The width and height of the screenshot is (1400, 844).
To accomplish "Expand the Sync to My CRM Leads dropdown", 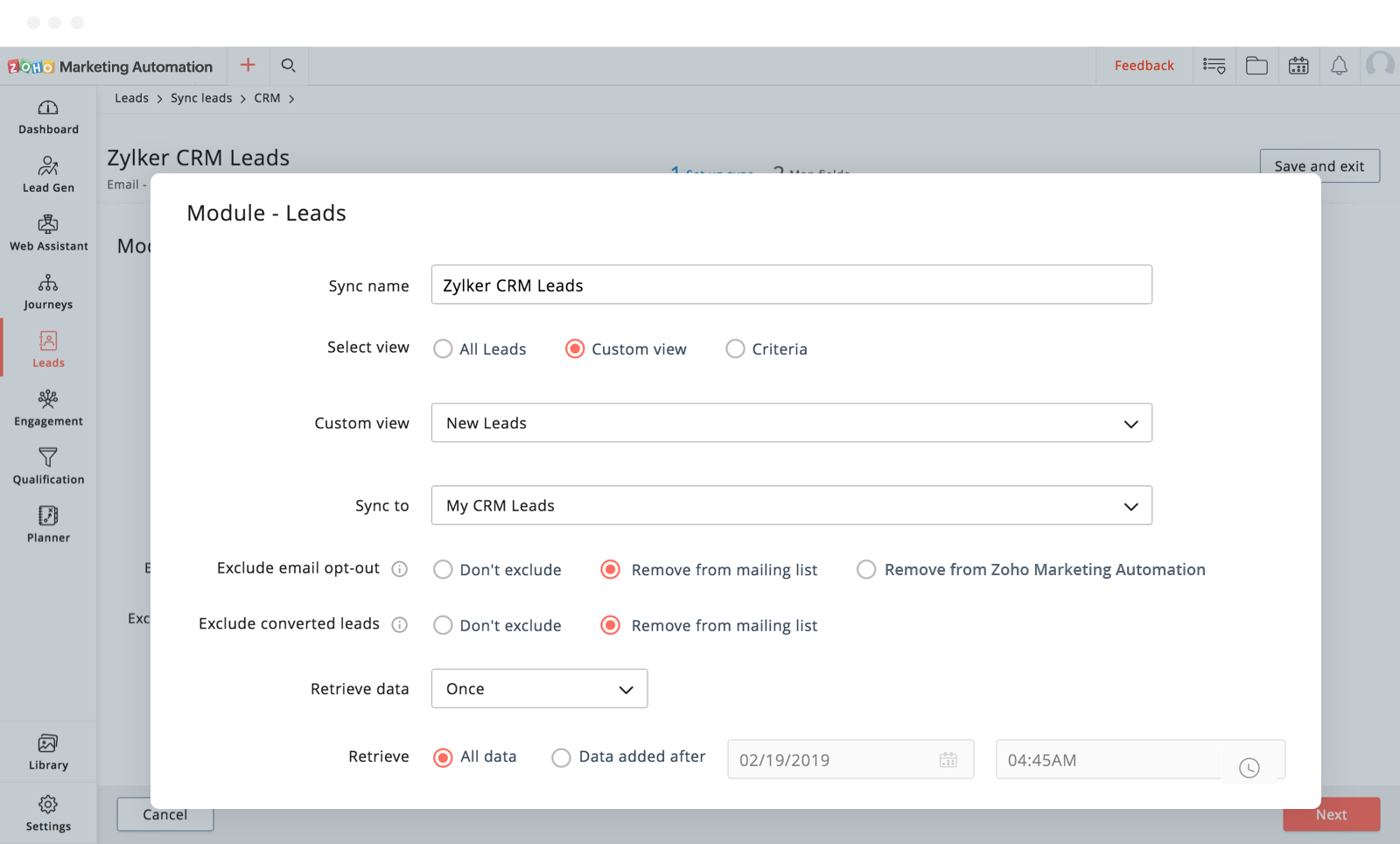I will click(x=791, y=505).
